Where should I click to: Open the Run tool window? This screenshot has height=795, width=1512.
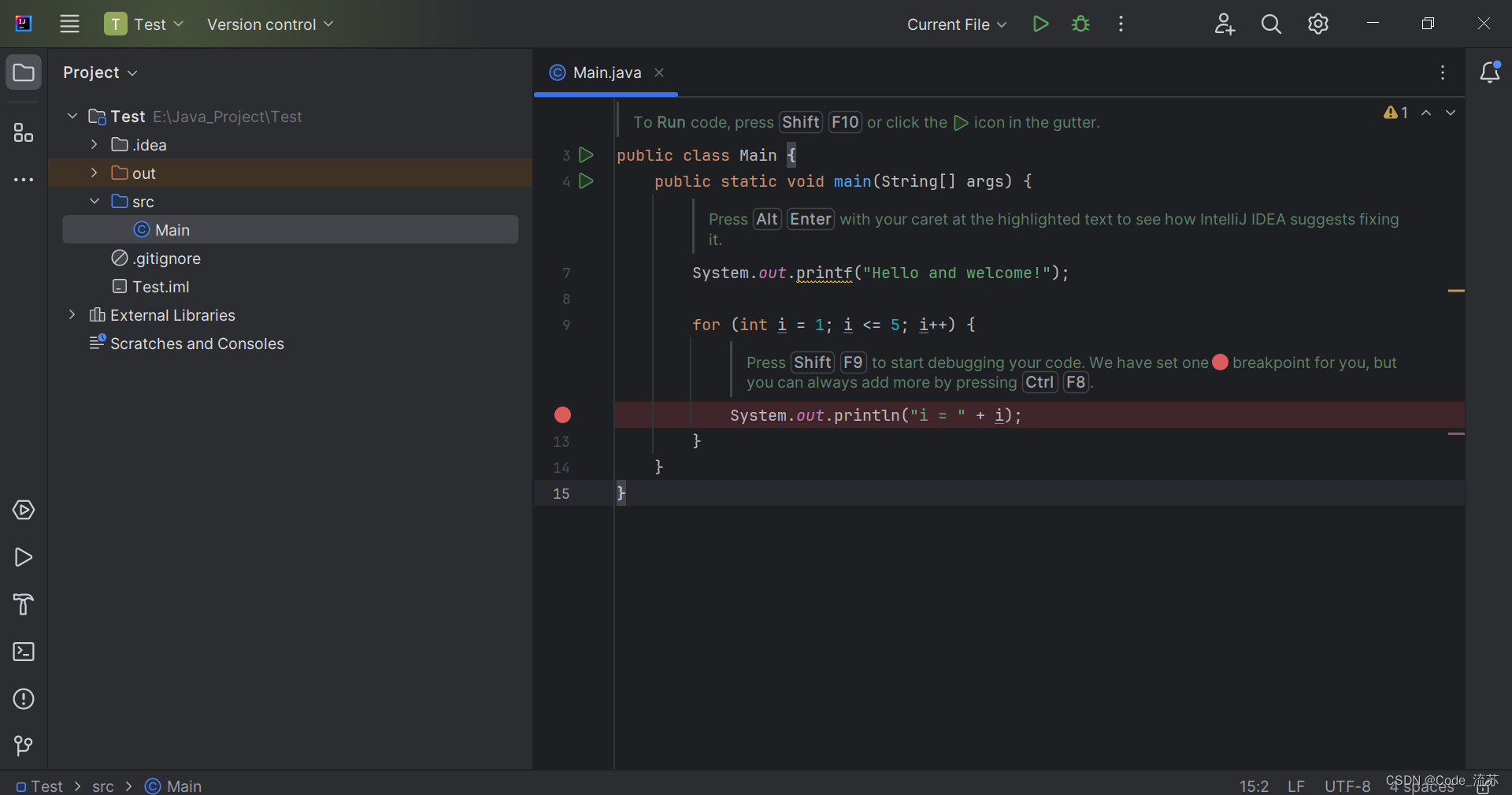24,557
